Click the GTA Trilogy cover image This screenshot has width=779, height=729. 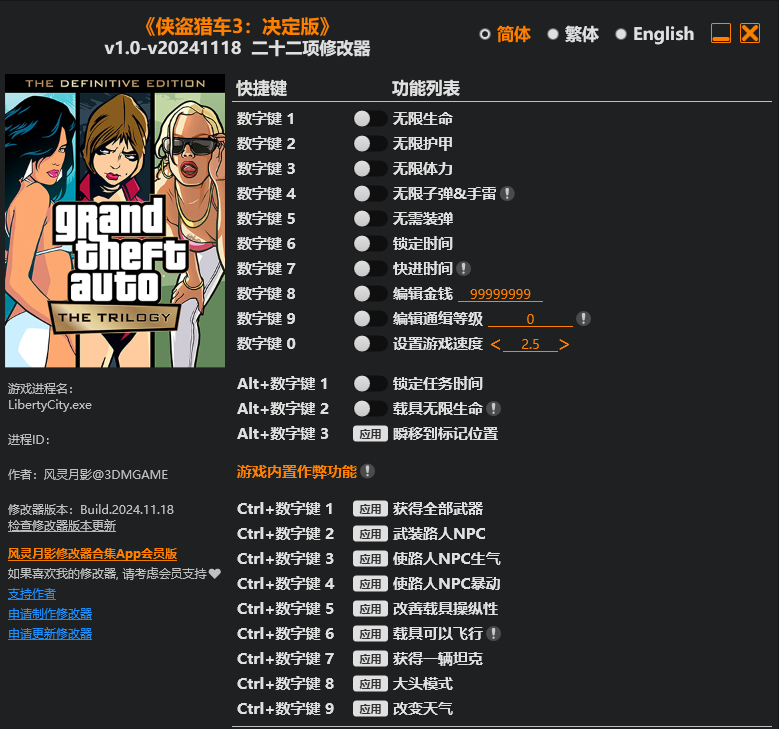click(x=115, y=221)
